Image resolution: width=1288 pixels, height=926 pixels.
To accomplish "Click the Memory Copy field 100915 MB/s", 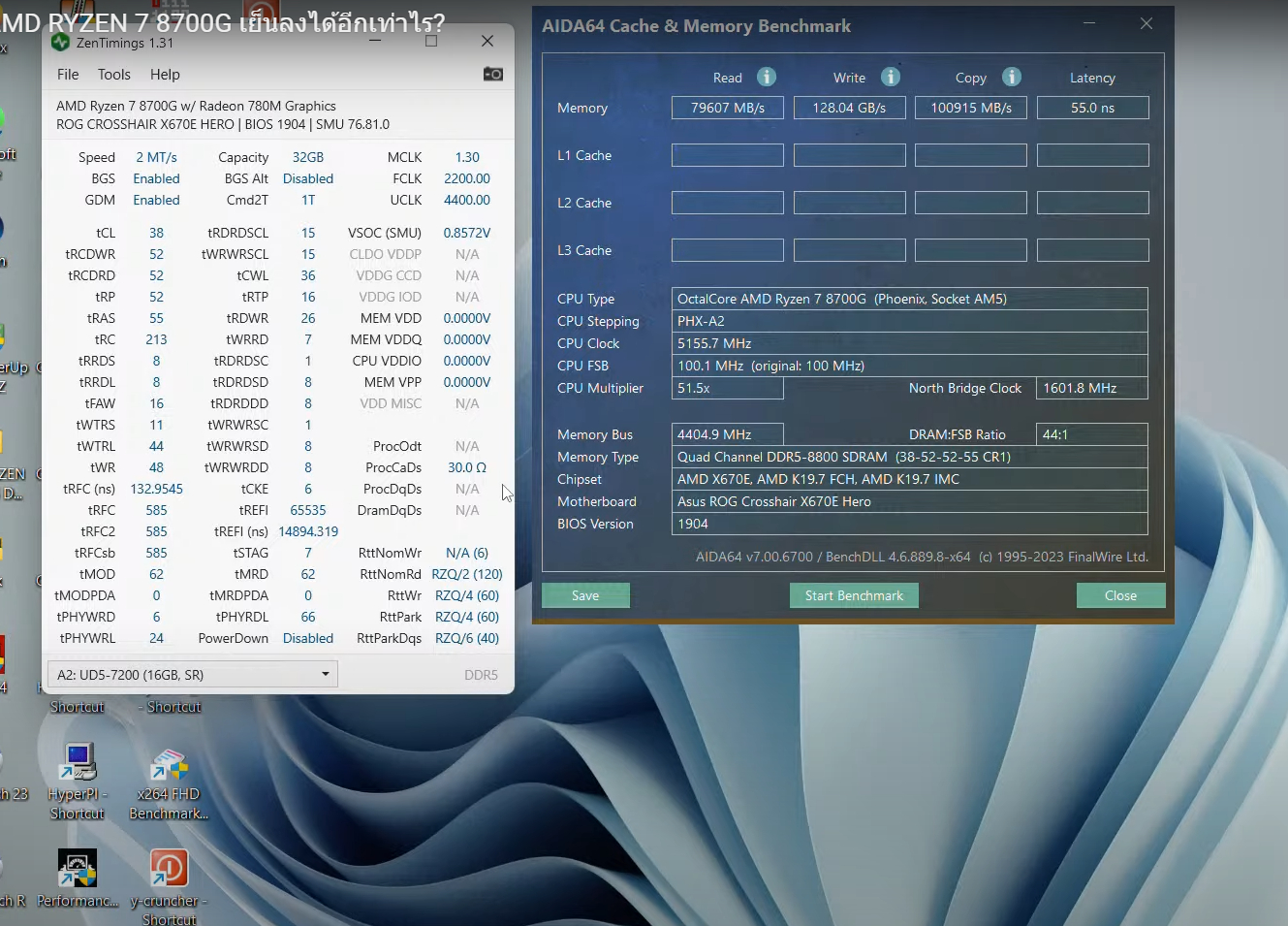I will [x=971, y=108].
